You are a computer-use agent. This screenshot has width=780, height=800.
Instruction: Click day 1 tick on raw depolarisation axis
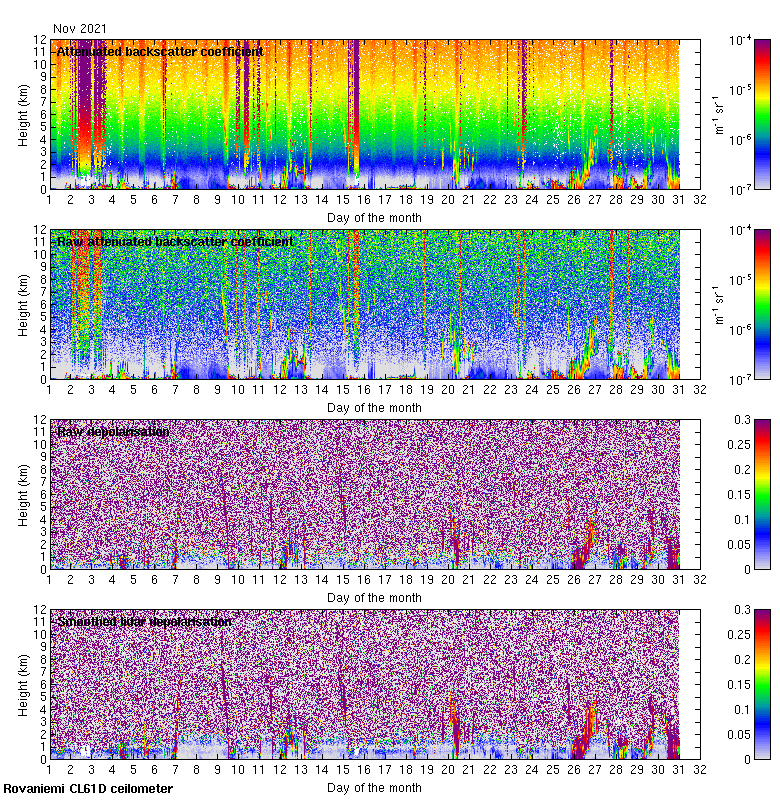[50, 581]
